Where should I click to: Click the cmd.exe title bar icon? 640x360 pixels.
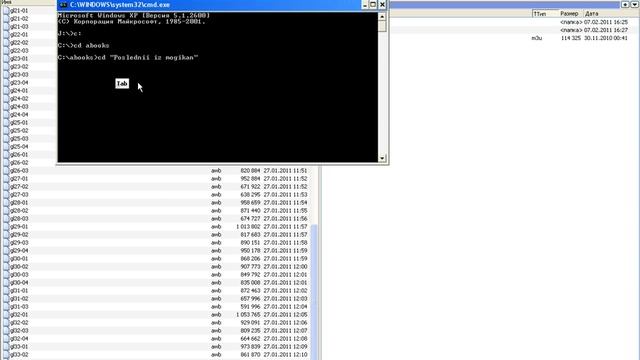63,5
